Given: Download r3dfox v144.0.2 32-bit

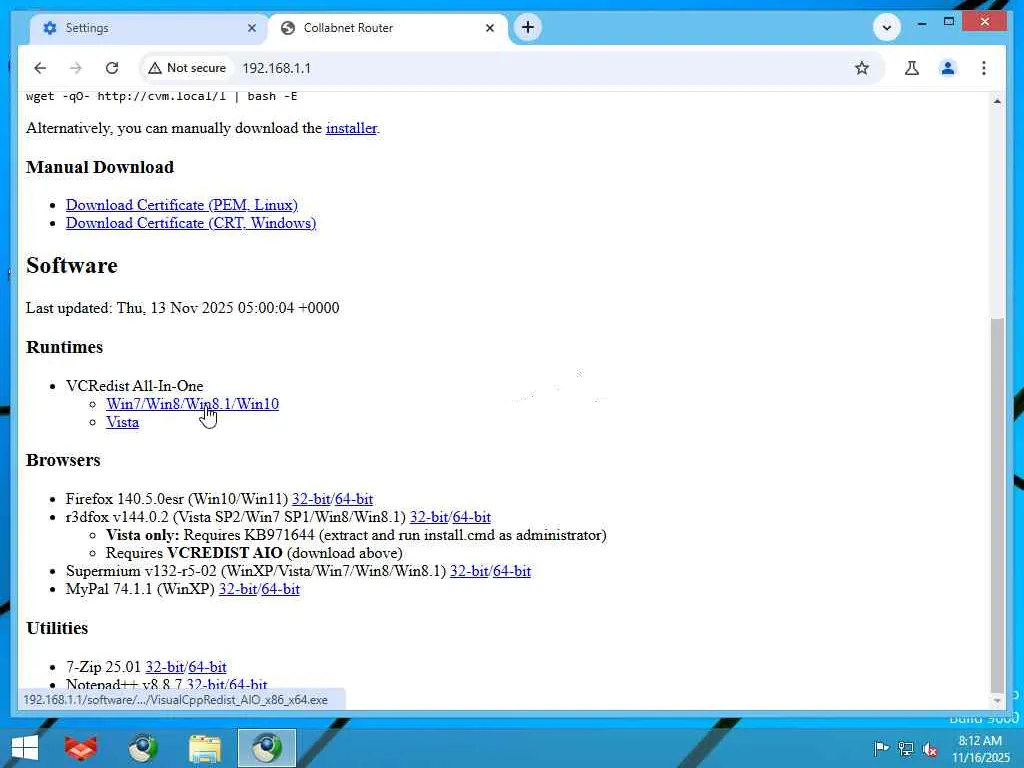Looking at the screenshot, I should tap(428, 517).
